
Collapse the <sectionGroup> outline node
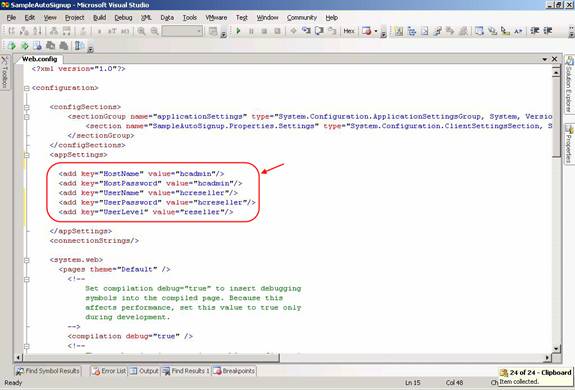[26, 117]
